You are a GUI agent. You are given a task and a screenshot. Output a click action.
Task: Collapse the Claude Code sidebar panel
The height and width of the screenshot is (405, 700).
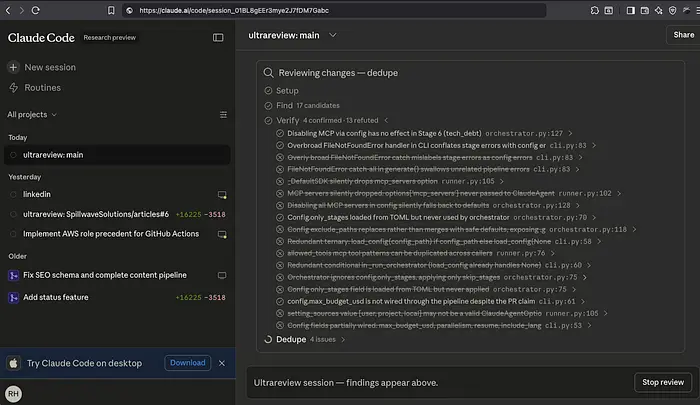point(218,38)
